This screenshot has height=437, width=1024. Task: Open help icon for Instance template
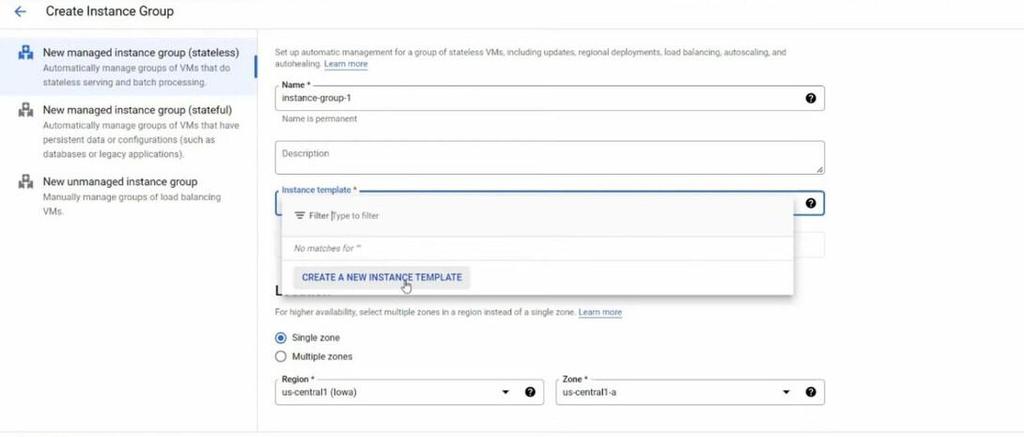click(810, 203)
